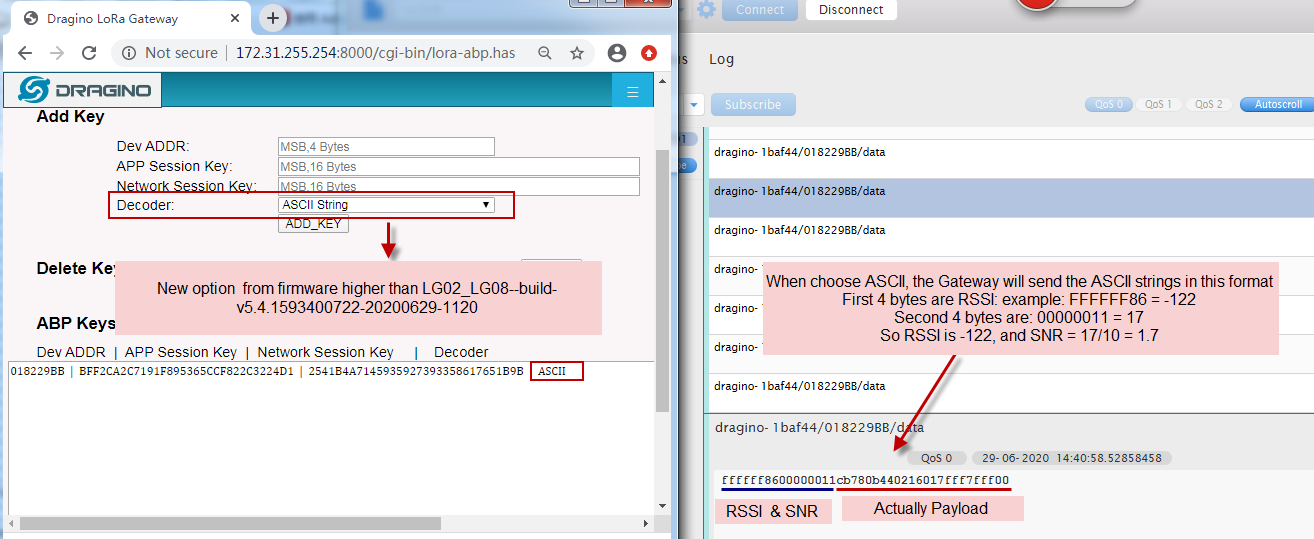Click the vertical page scrollbar in Chrome
The height and width of the screenshot is (539, 1314).
(662, 281)
